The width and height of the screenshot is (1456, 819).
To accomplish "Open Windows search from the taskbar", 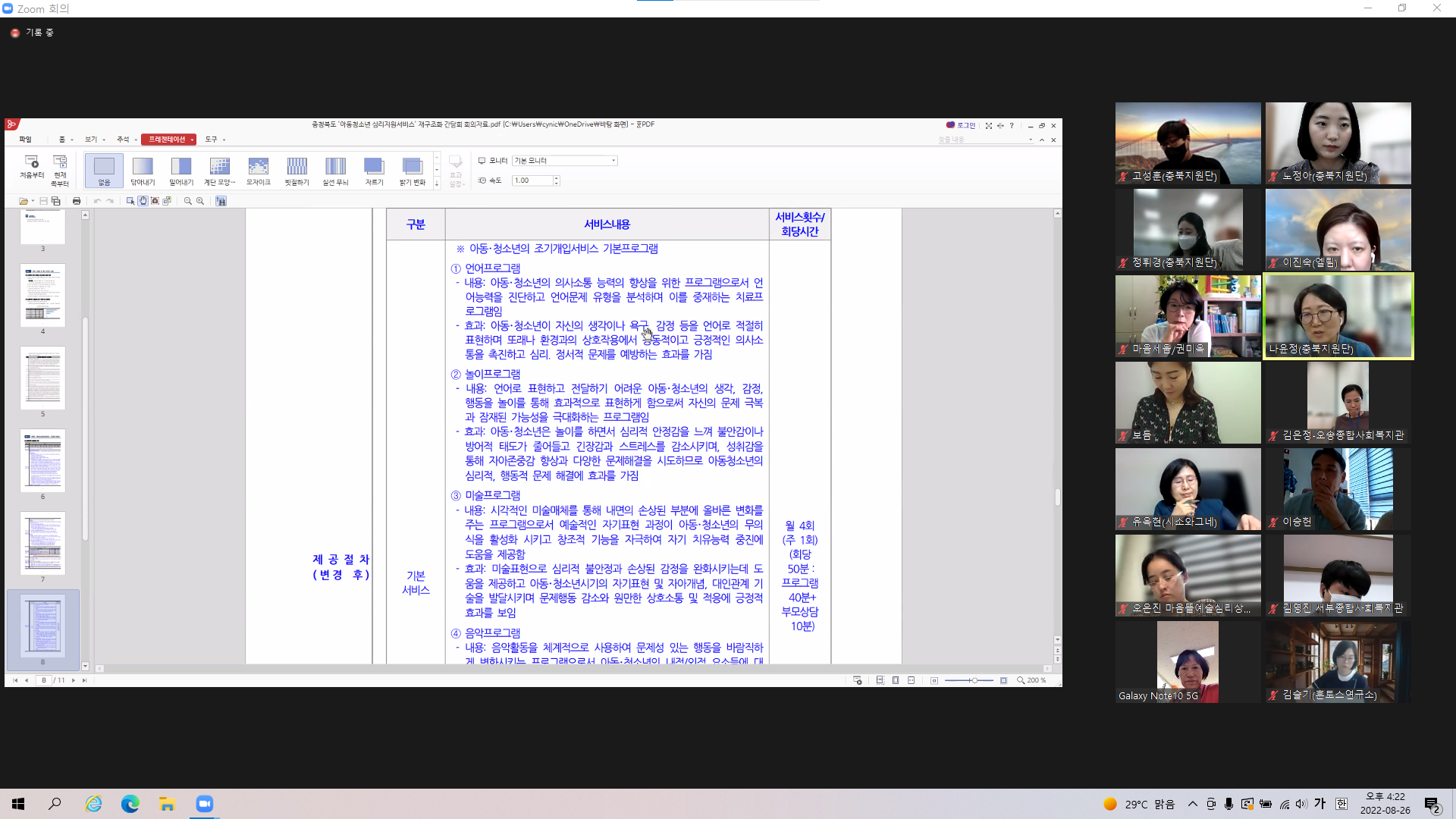I will click(x=55, y=804).
